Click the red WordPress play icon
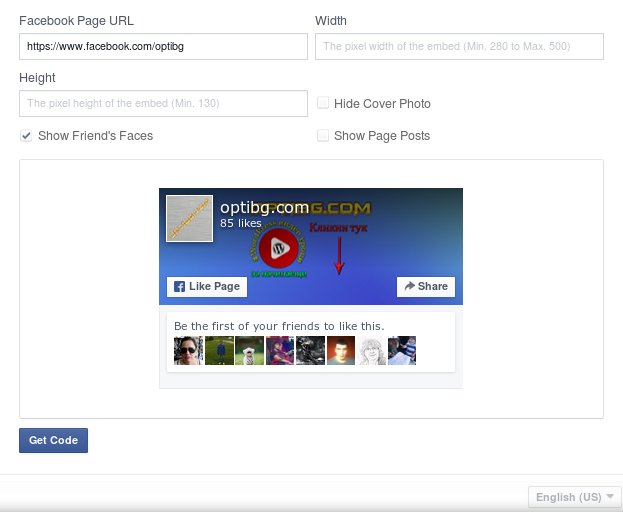This screenshot has width=623, height=512. 279,248
